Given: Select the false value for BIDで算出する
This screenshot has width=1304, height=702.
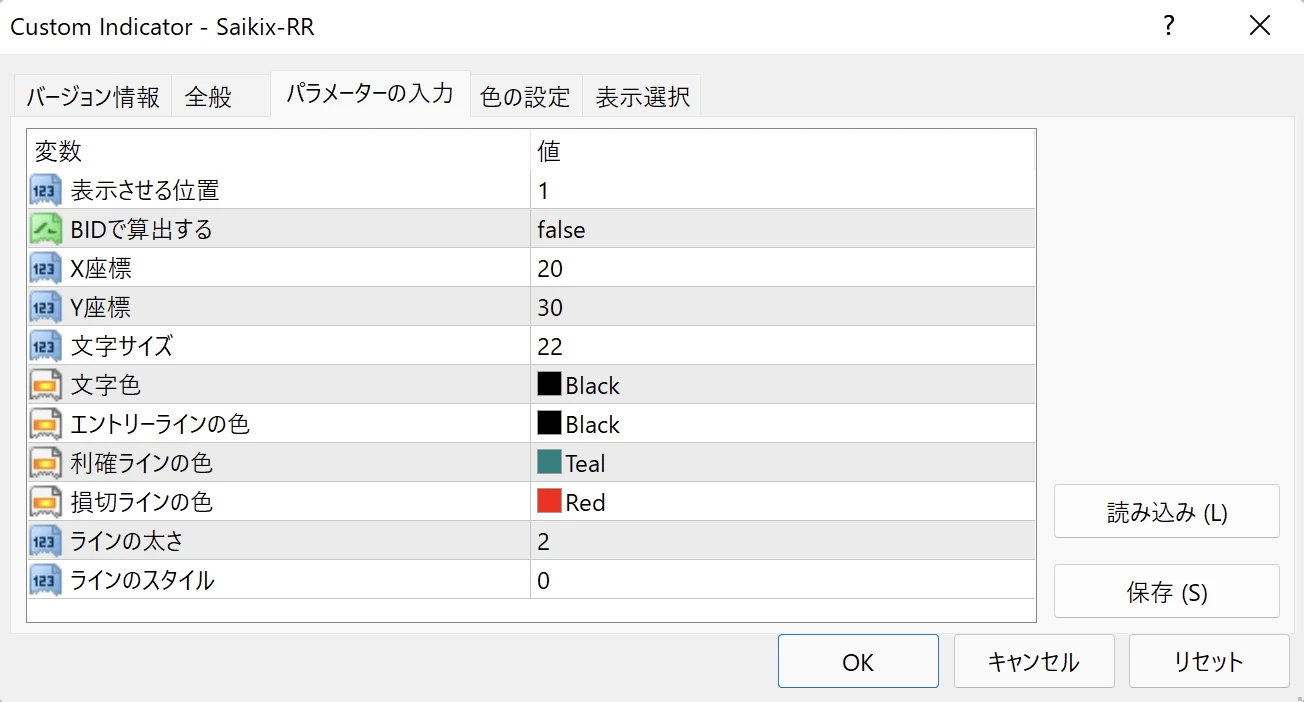Looking at the screenshot, I should pyautogui.click(x=561, y=230).
